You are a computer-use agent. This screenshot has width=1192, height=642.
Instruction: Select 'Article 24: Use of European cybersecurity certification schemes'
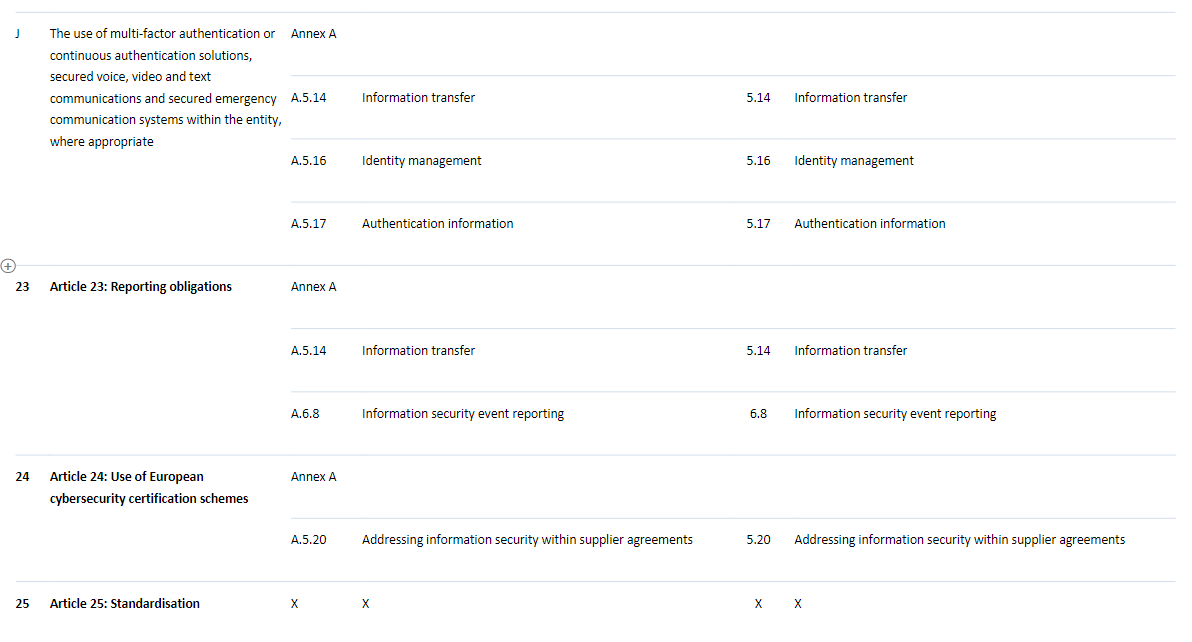tap(148, 487)
